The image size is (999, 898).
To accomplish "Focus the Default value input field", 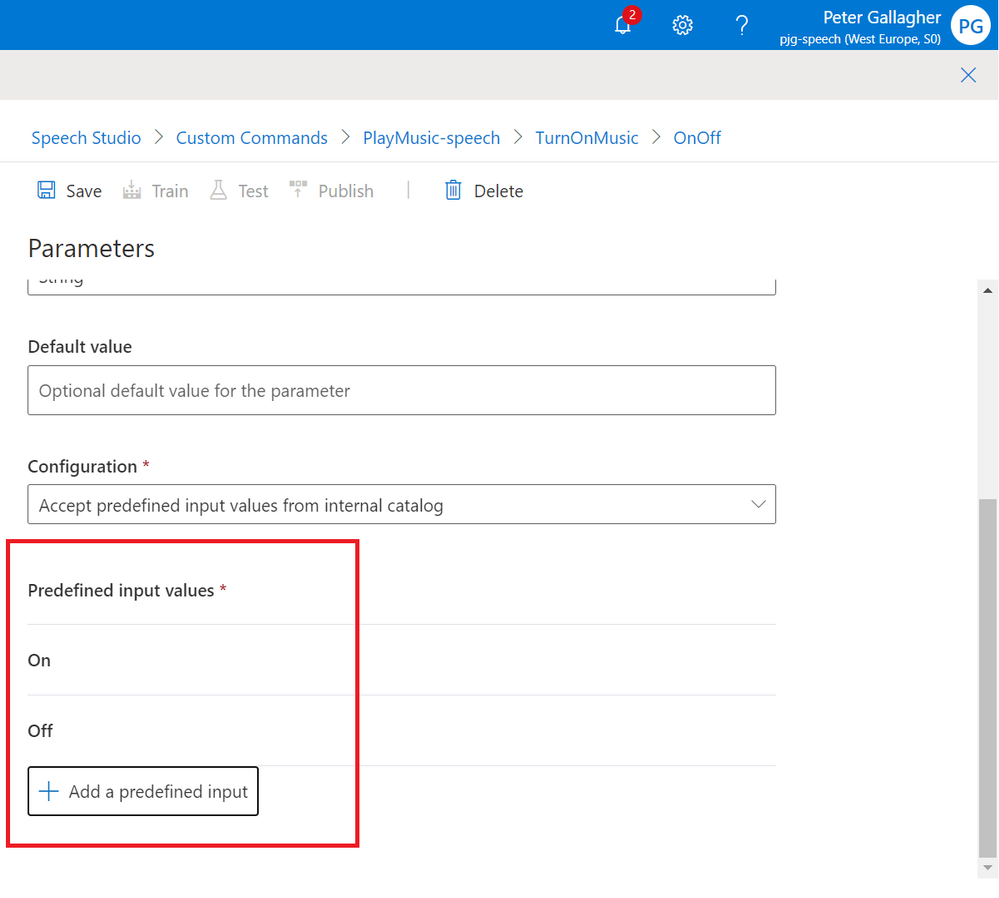I will click(x=401, y=390).
